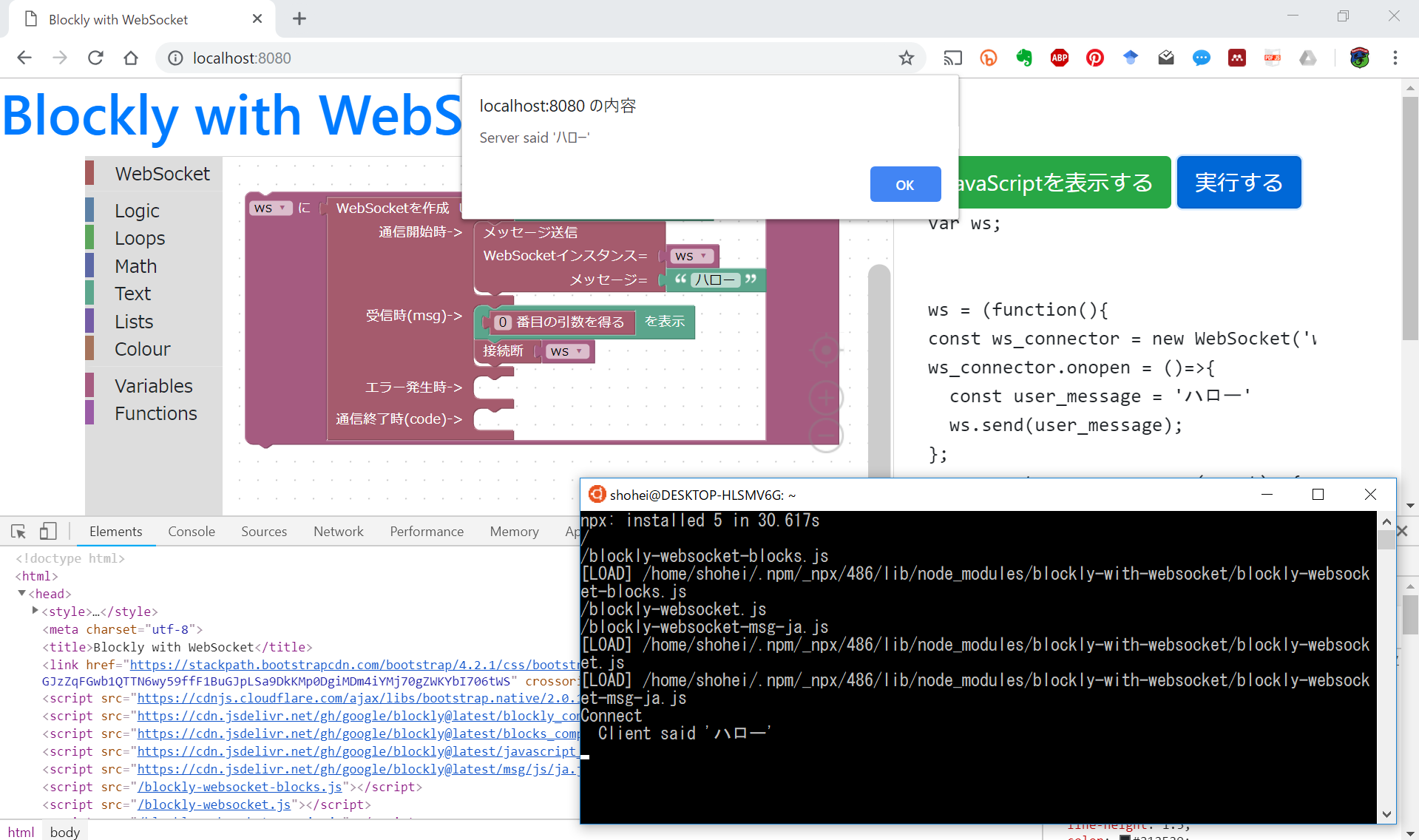Close the Blockly with WebSocket tab
Viewport: 1419px width, 840px height.
coord(257,18)
